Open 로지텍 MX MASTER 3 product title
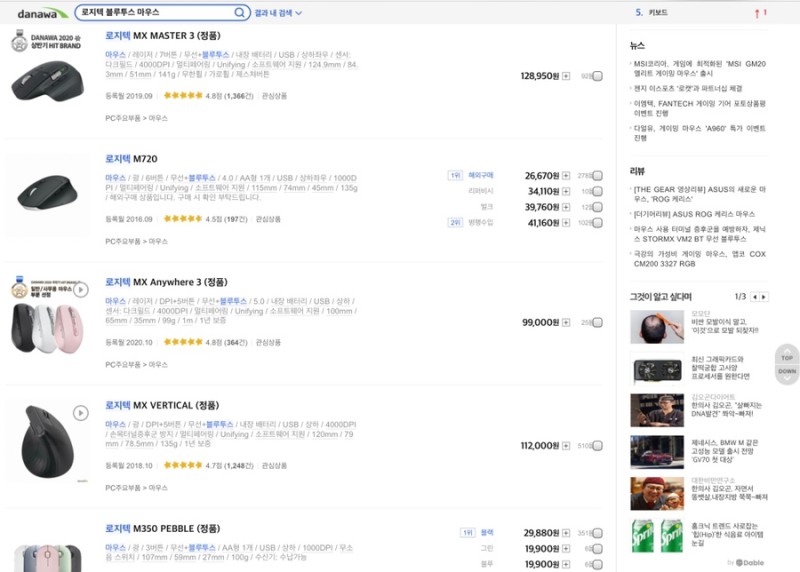This screenshot has height=572, width=800. coord(163,36)
